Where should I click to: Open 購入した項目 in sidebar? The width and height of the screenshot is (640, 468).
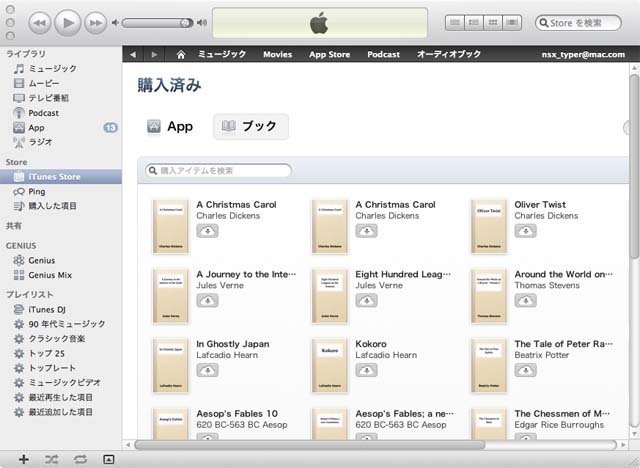point(61,206)
